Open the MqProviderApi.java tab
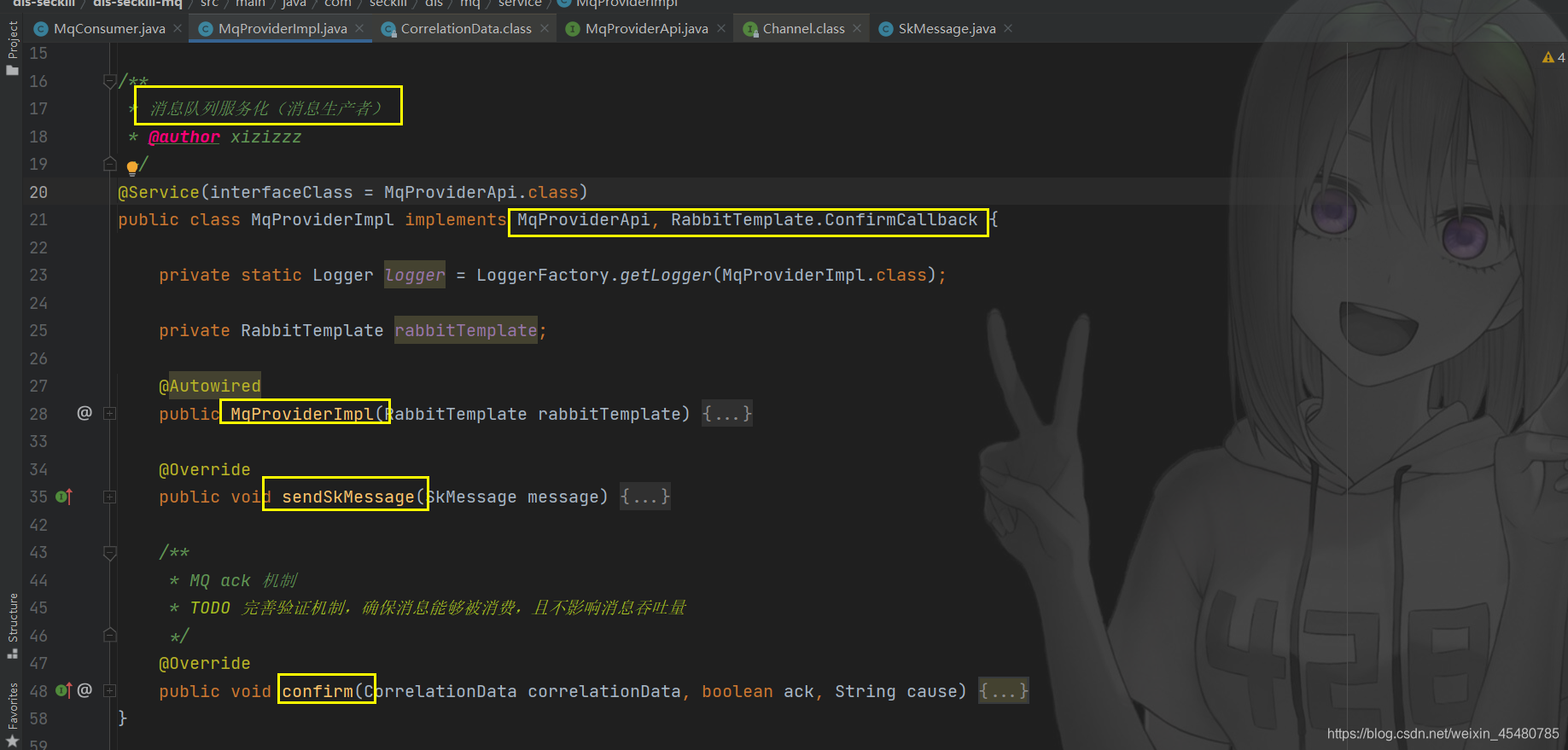This screenshot has width=1568, height=750. (x=646, y=29)
